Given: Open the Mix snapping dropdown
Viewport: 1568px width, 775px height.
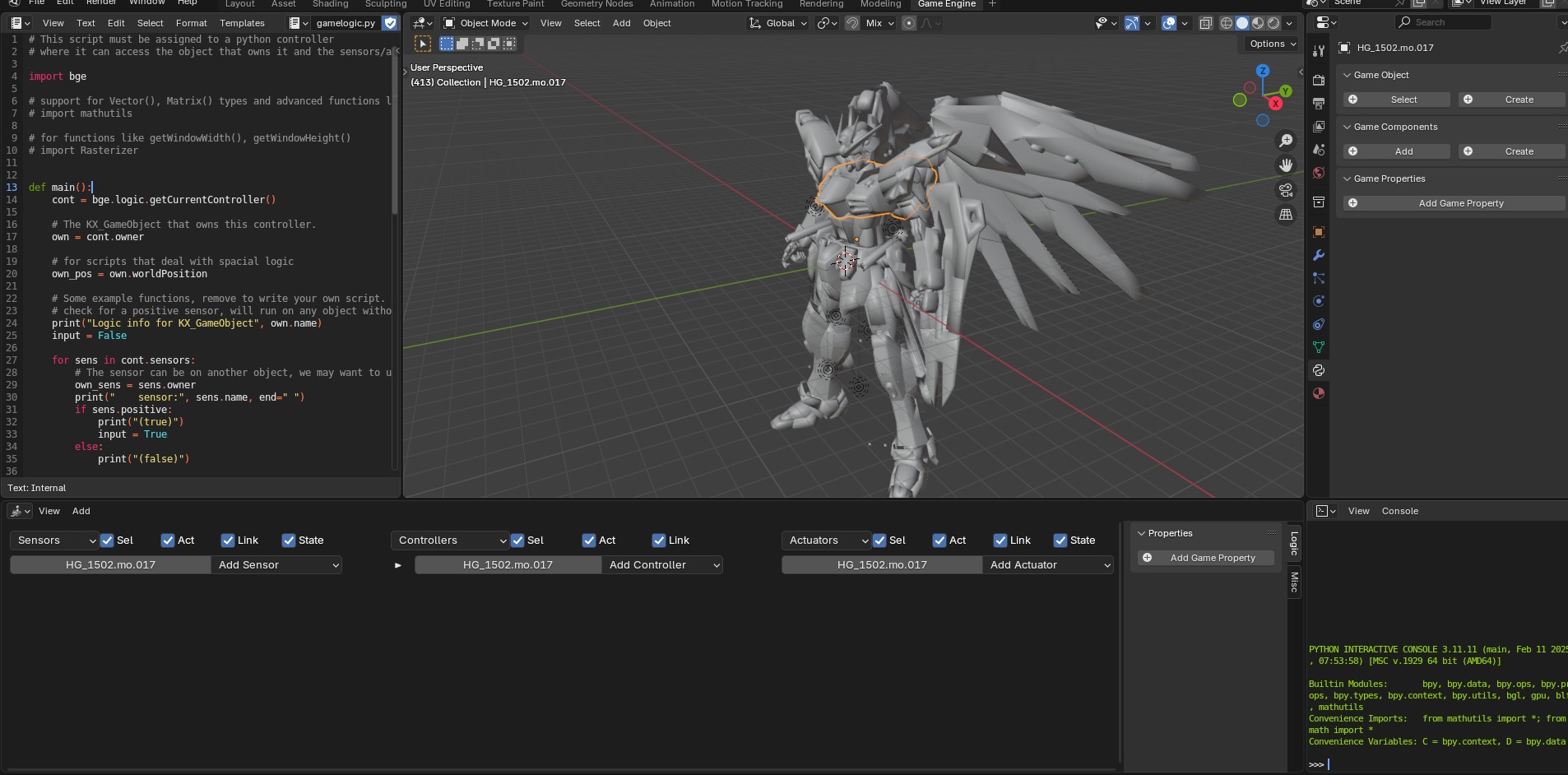Looking at the screenshot, I should pyautogui.click(x=879, y=23).
